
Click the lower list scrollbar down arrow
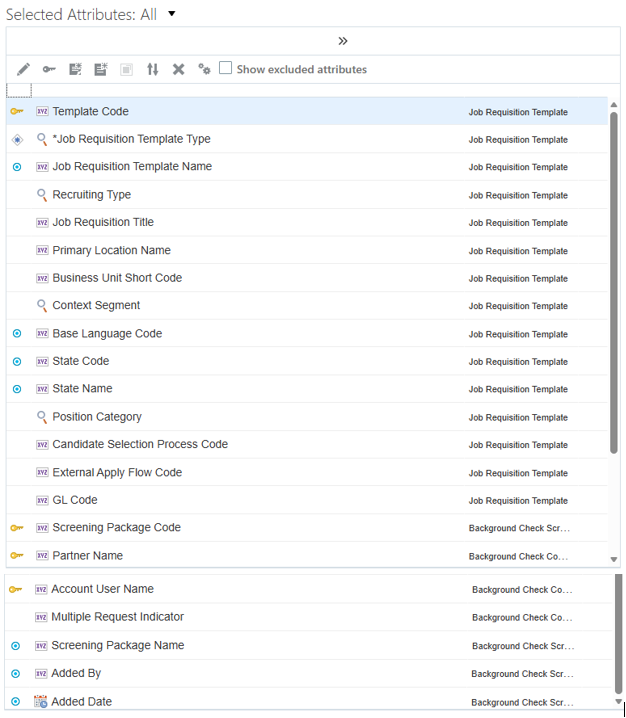[618, 702]
